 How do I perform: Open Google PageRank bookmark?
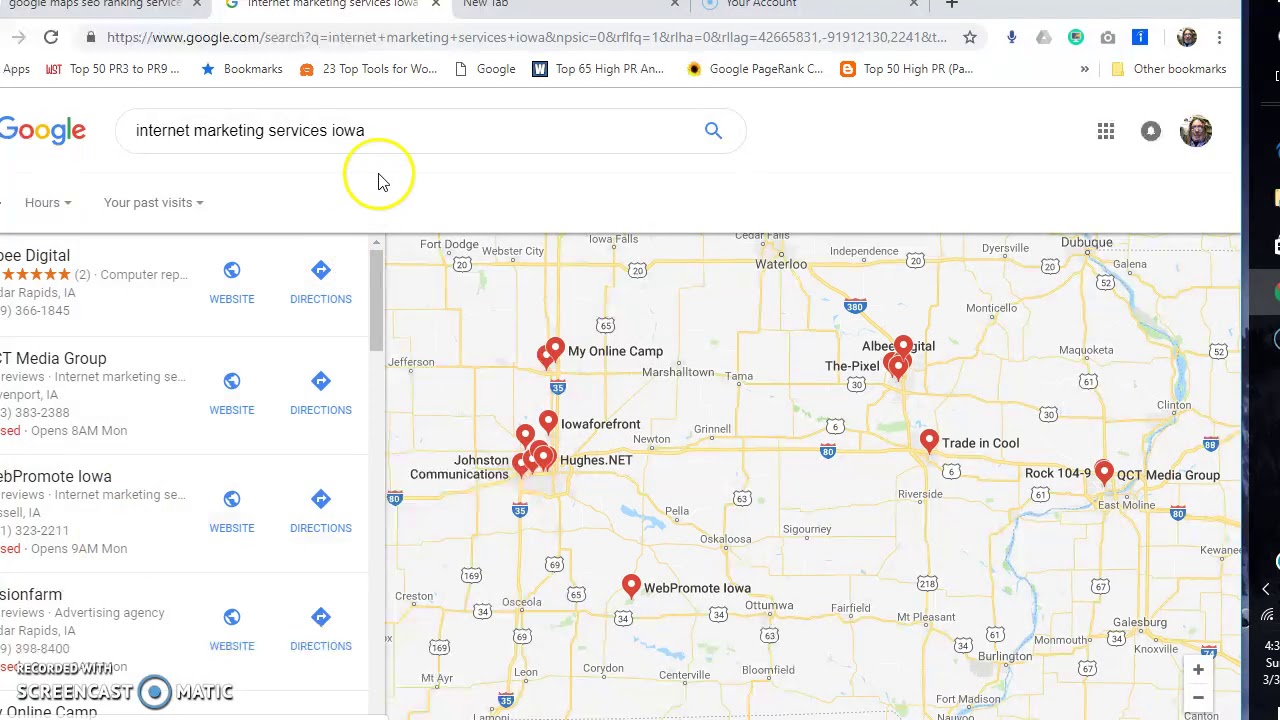coord(755,69)
